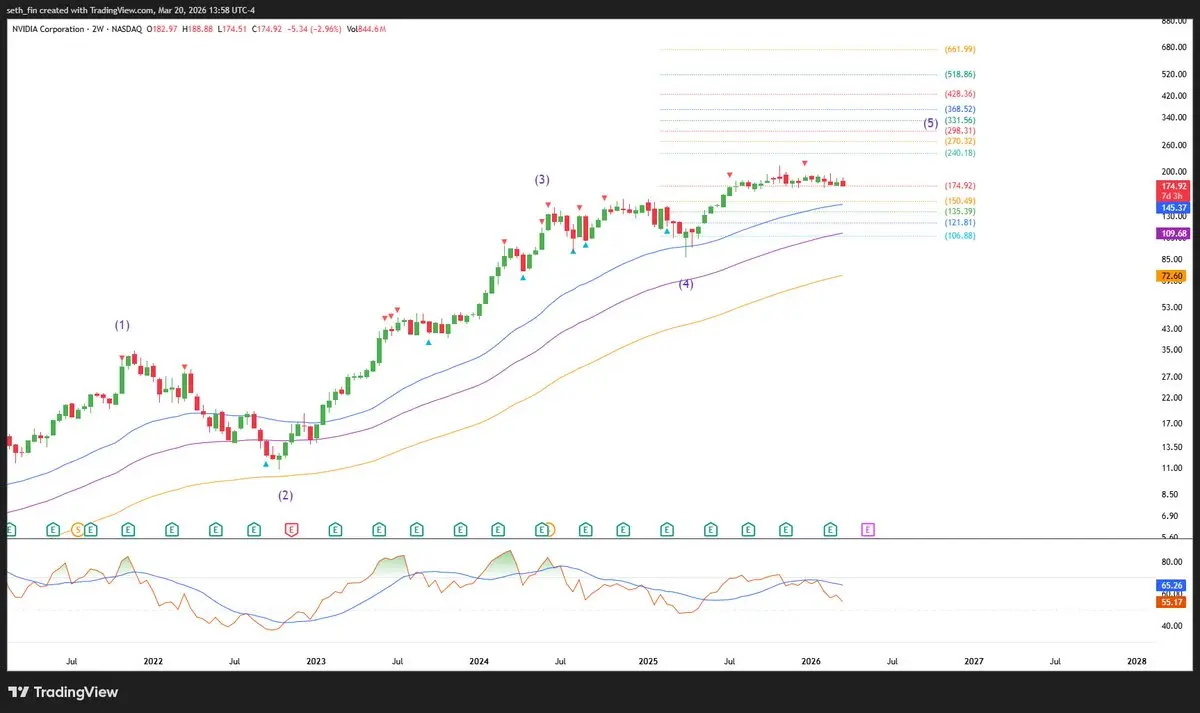
Task: Click the cyan up-triangle at the 2022 low
Action: (x=266, y=464)
